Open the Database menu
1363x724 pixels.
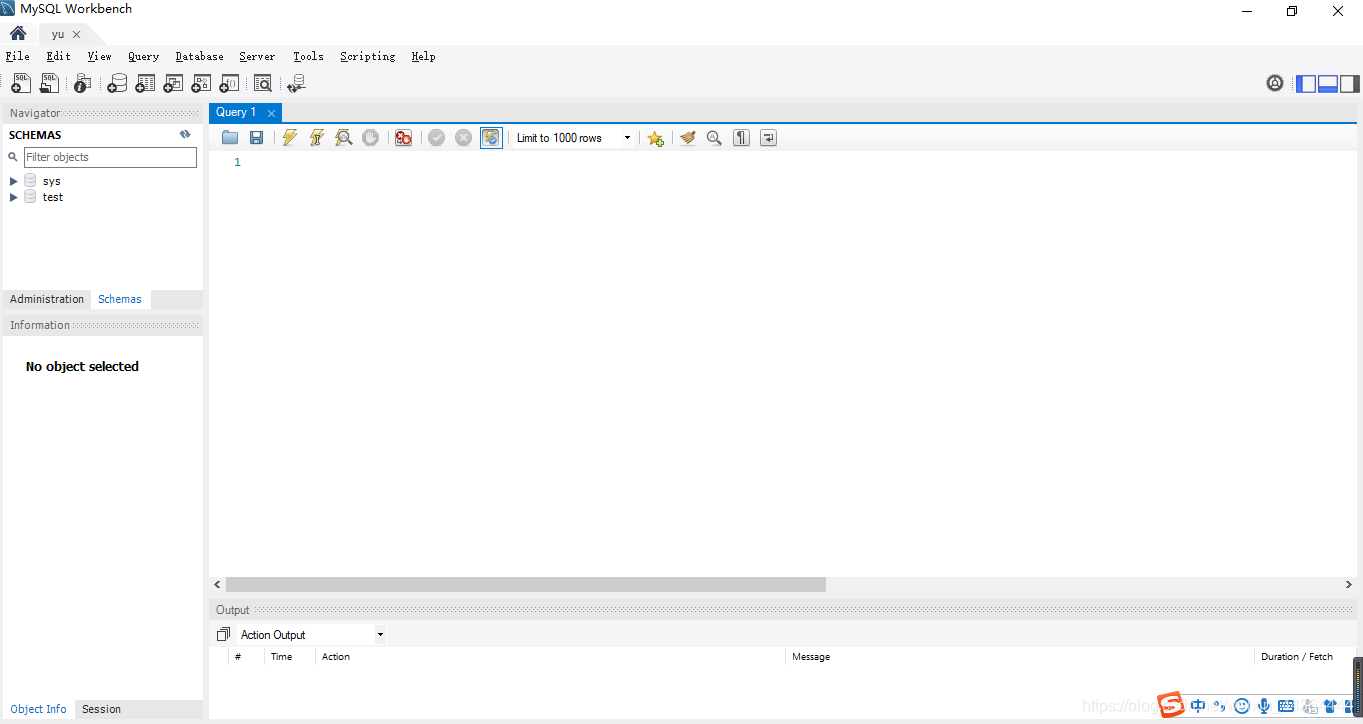(x=199, y=56)
